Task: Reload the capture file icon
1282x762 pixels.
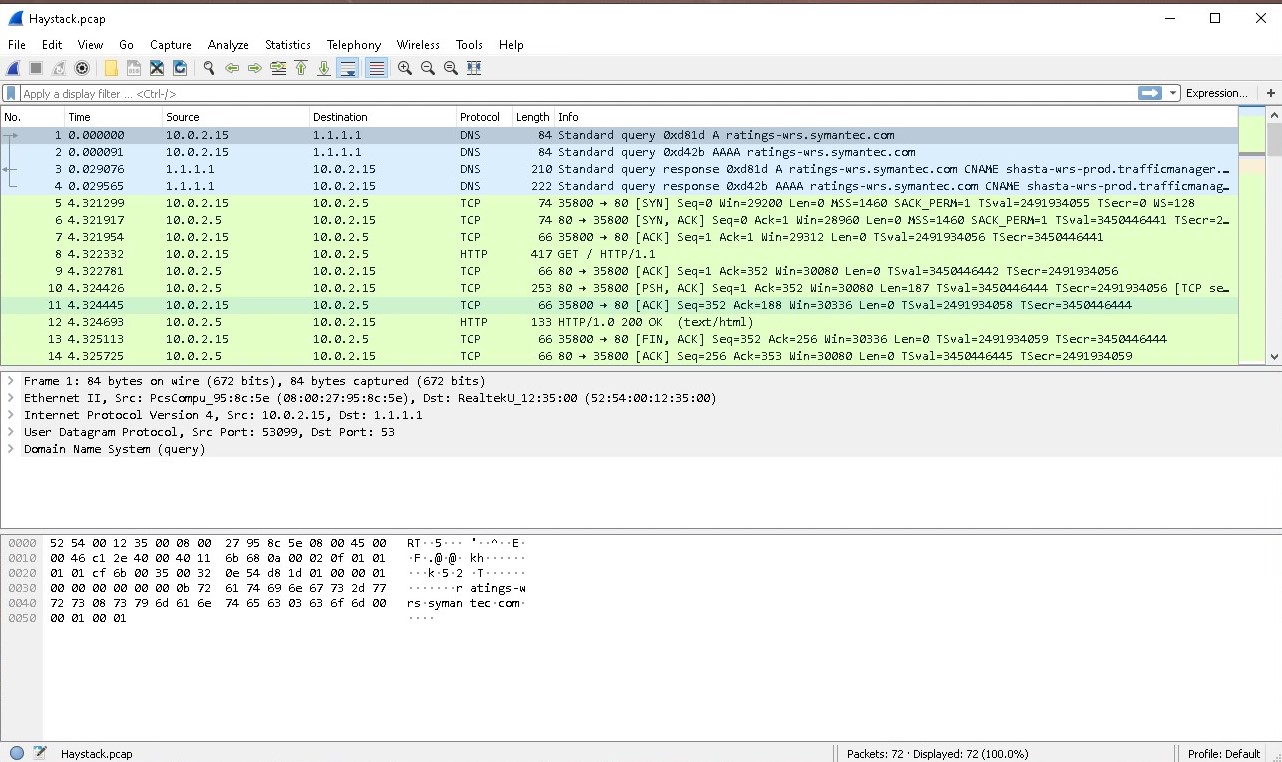Action: tap(180, 68)
